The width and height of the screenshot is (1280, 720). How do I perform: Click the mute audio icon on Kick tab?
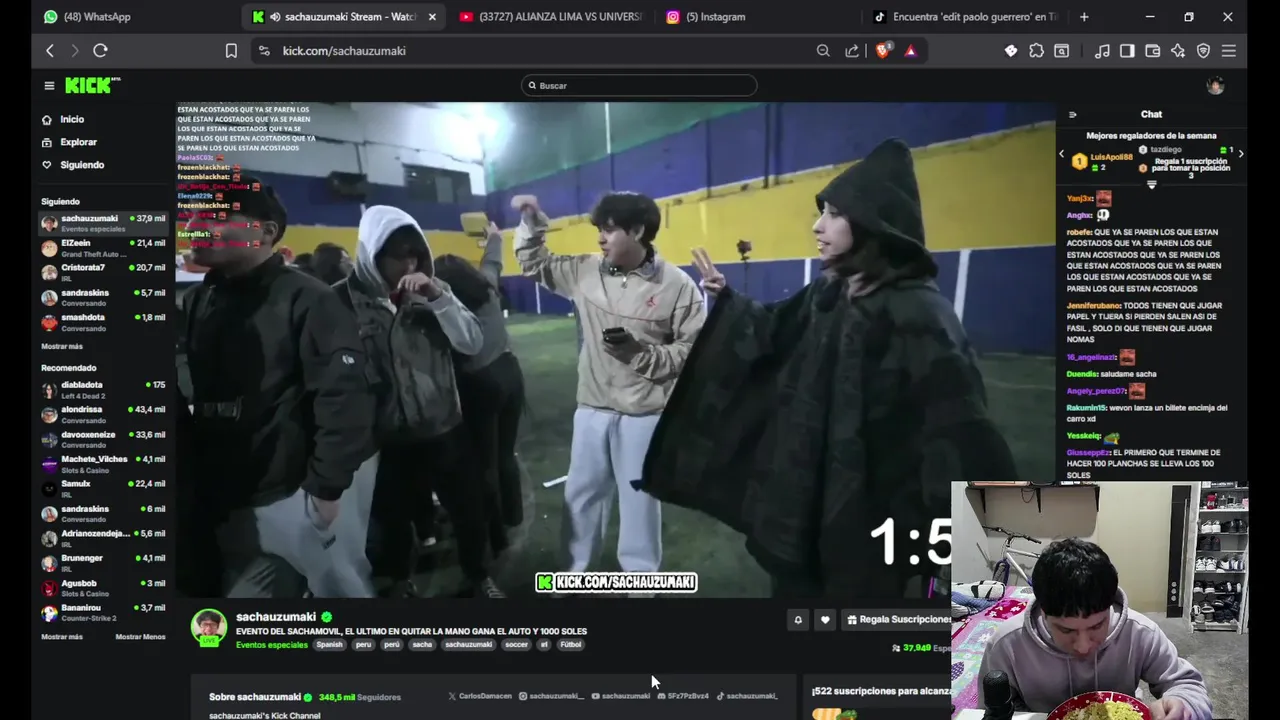pyautogui.click(x=275, y=17)
